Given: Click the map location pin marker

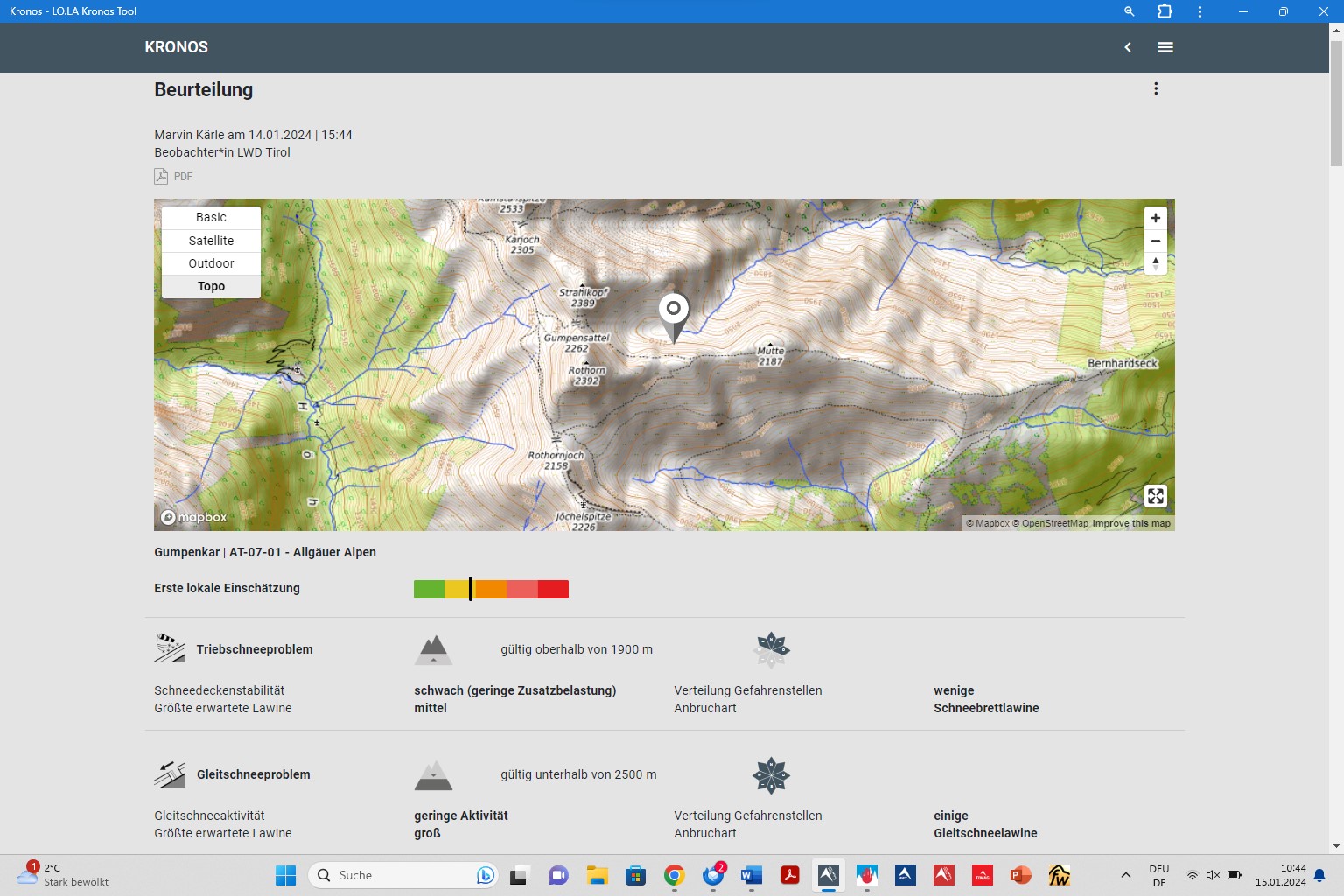Looking at the screenshot, I should [x=674, y=317].
